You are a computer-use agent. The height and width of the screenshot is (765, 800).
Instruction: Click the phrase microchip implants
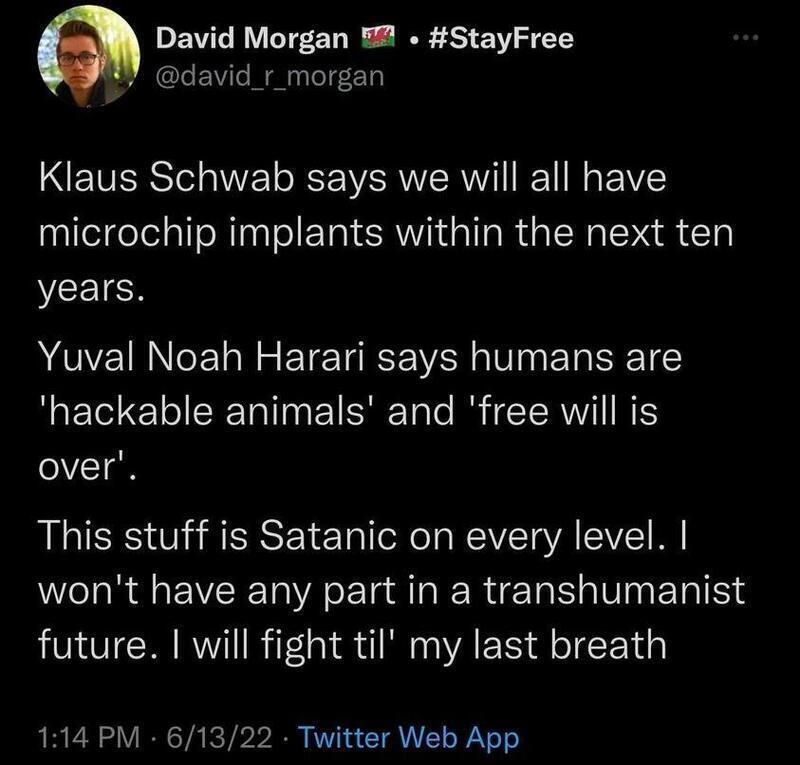pos(211,234)
